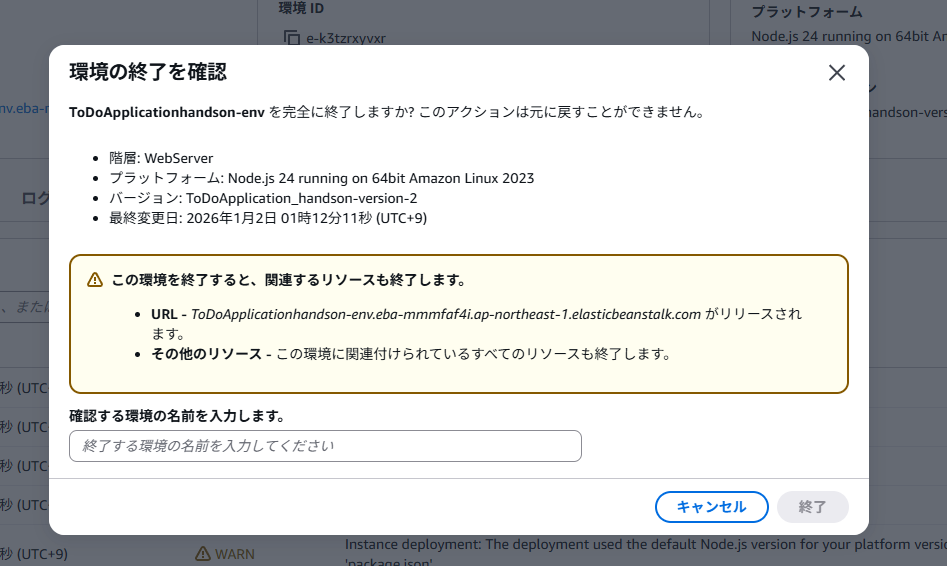The image size is (947, 566).
Task: Select the 階層: WebServer line
Action: tap(161, 158)
